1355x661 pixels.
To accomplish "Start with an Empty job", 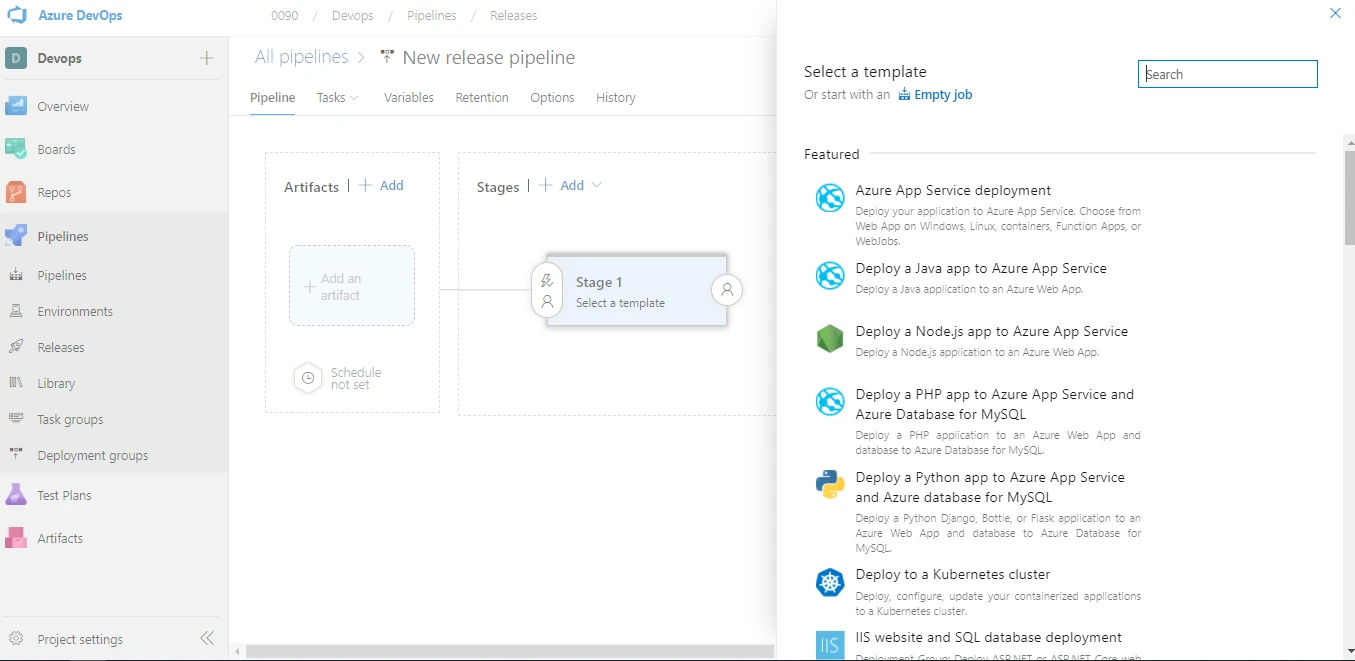I will click(x=942, y=94).
